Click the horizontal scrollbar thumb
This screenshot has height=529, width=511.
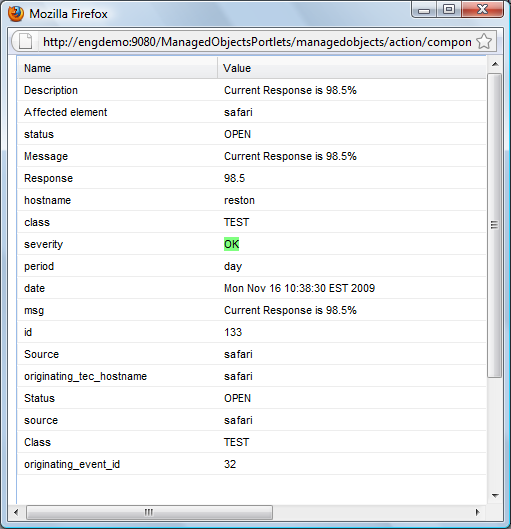point(149,512)
